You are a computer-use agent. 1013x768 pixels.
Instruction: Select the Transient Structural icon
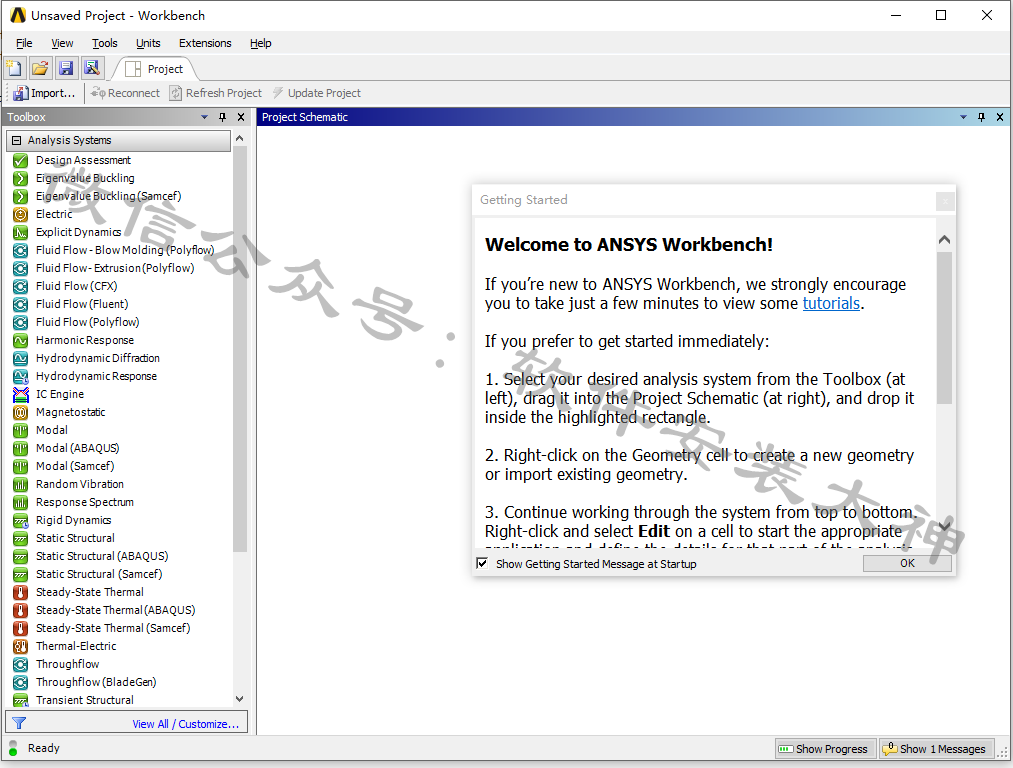21,700
